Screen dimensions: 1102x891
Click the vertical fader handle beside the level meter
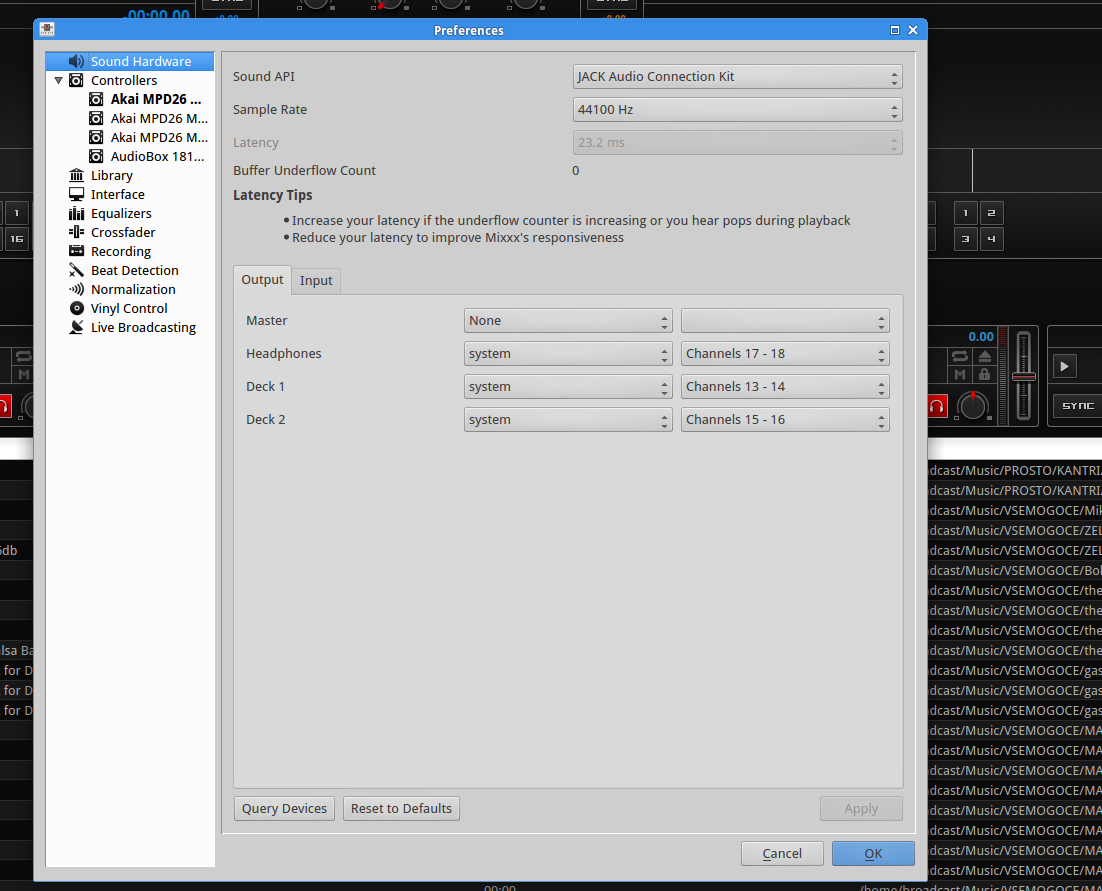(x=1023, y=377)
